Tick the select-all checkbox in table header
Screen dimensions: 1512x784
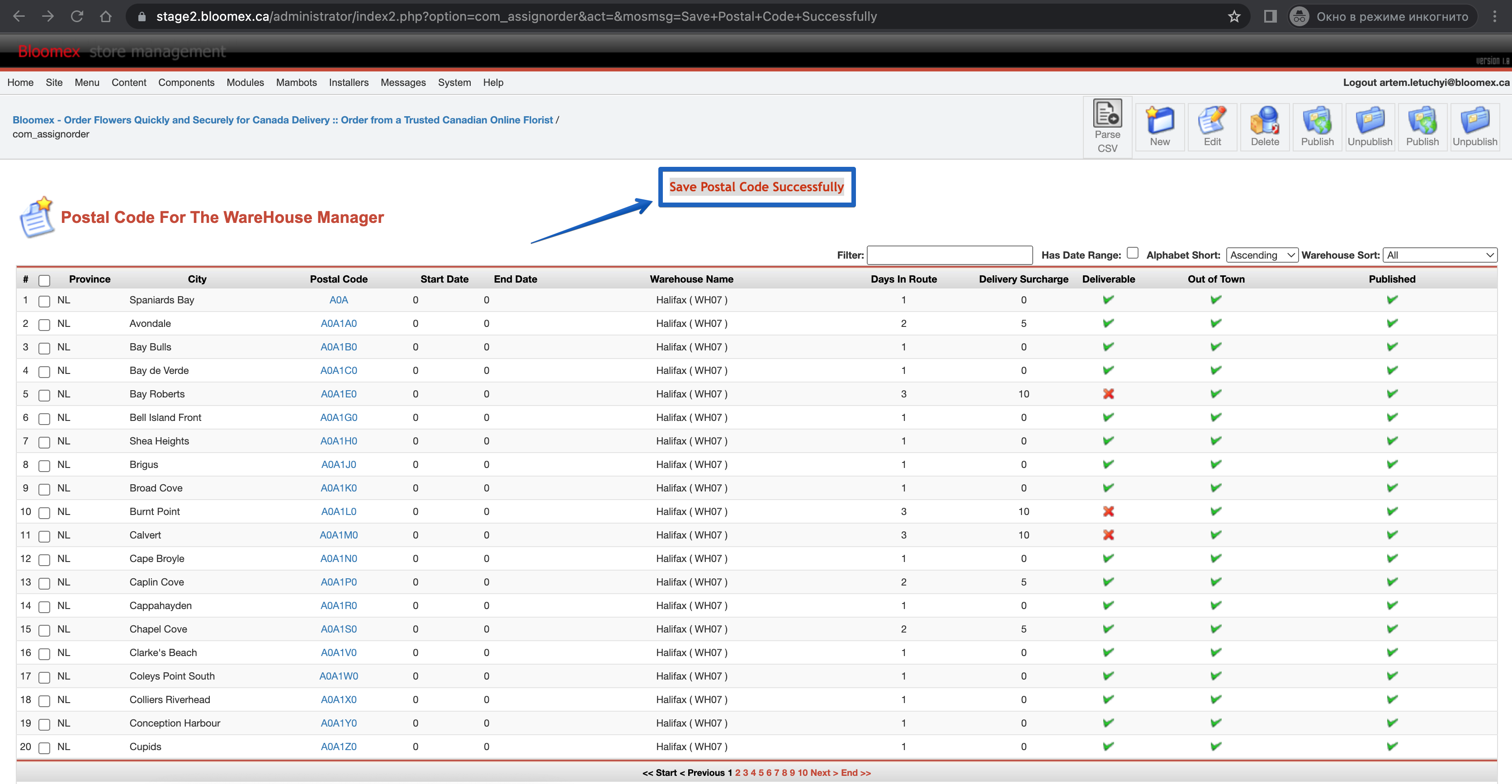coord(44,280)
